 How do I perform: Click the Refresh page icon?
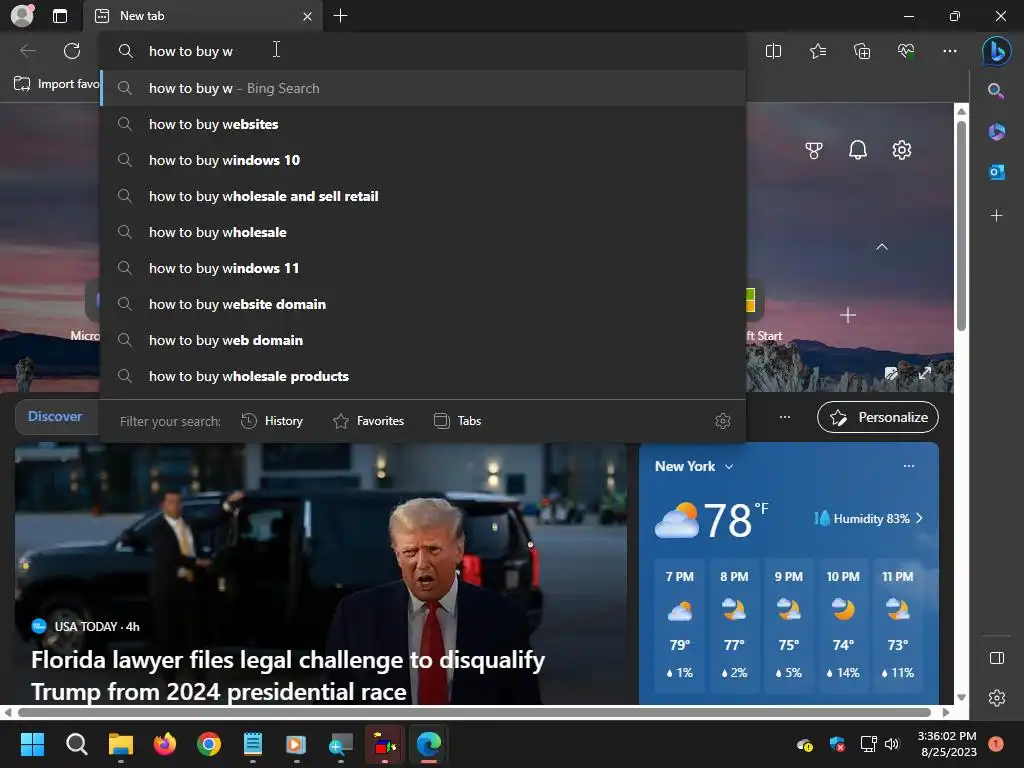click(x=72, y=51)
